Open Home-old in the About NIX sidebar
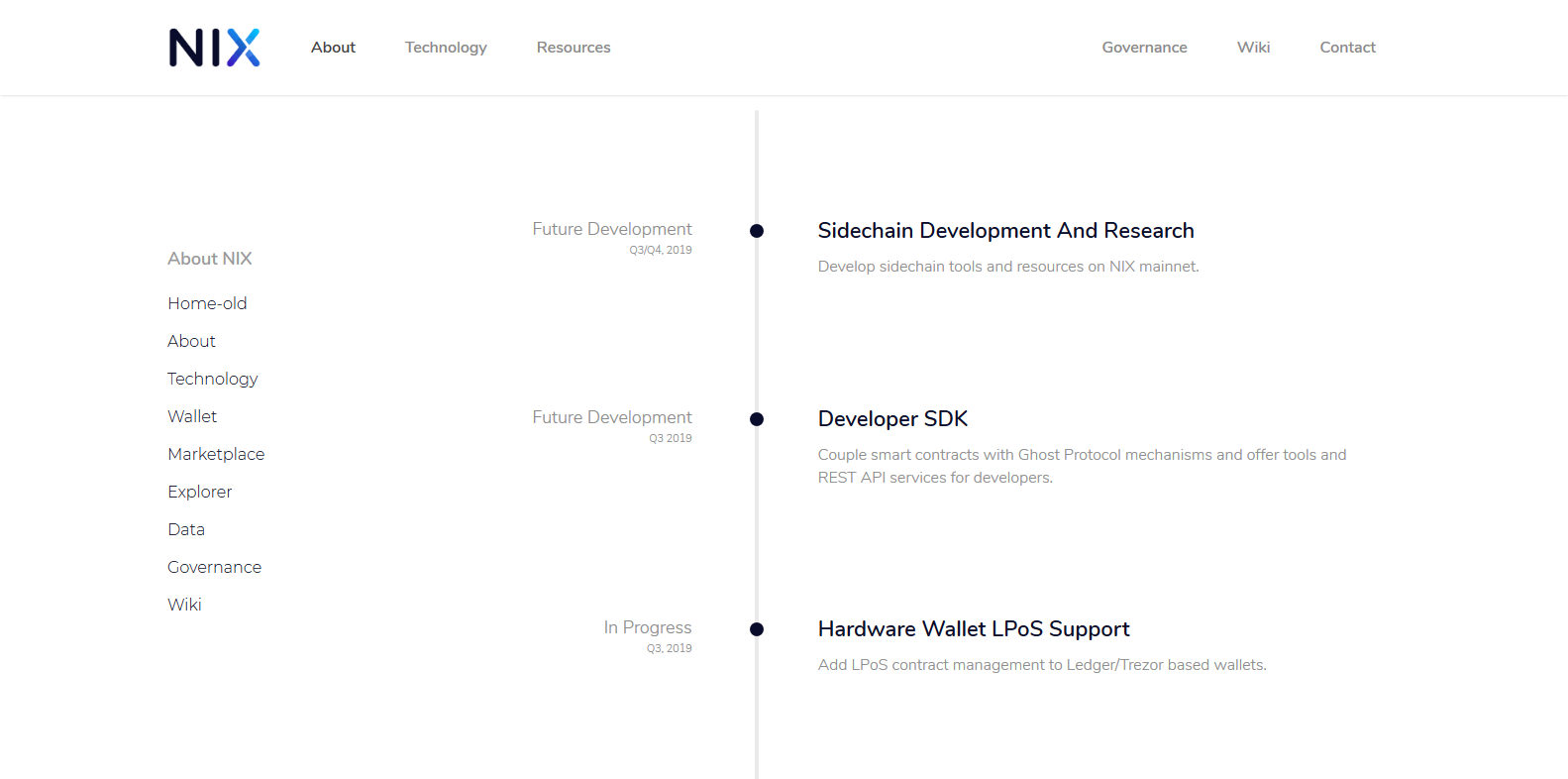This screenshot has width=1568, height=779. (207, 303)
